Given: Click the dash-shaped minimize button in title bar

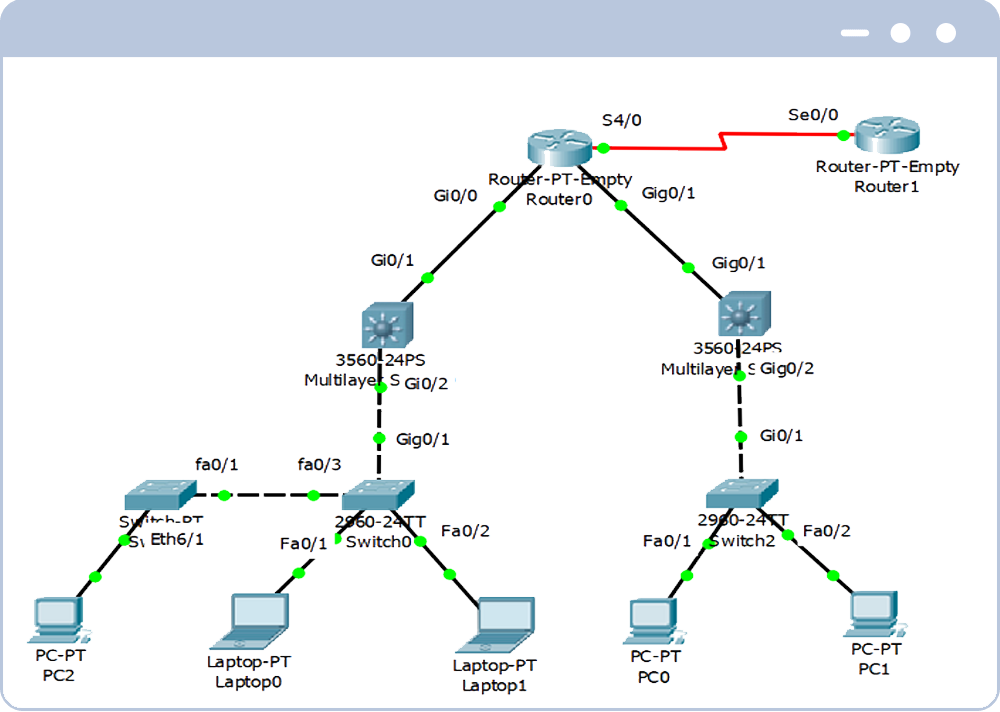Looking at the screenshot, I should coord(855,33).
